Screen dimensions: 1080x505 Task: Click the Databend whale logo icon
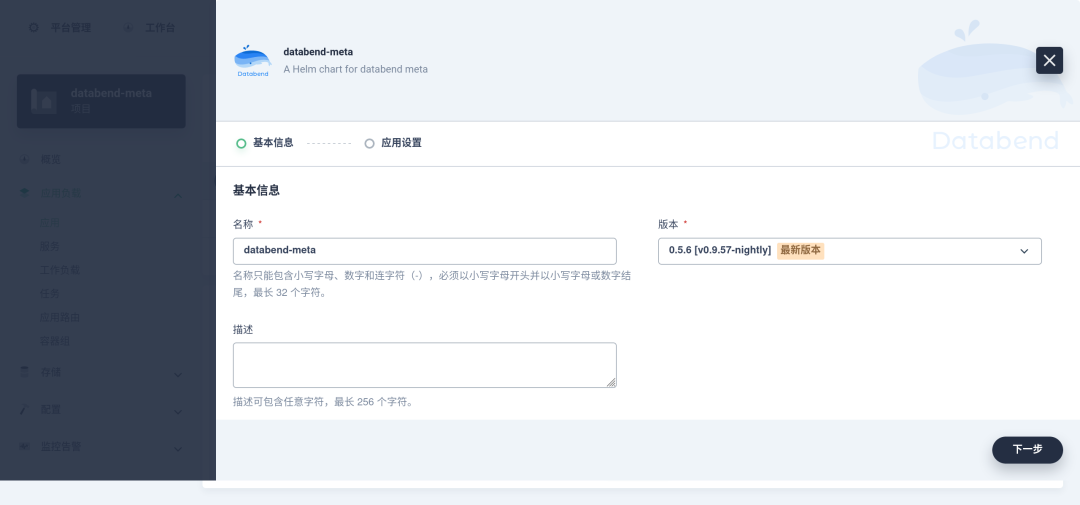click(x=252, y=60)
